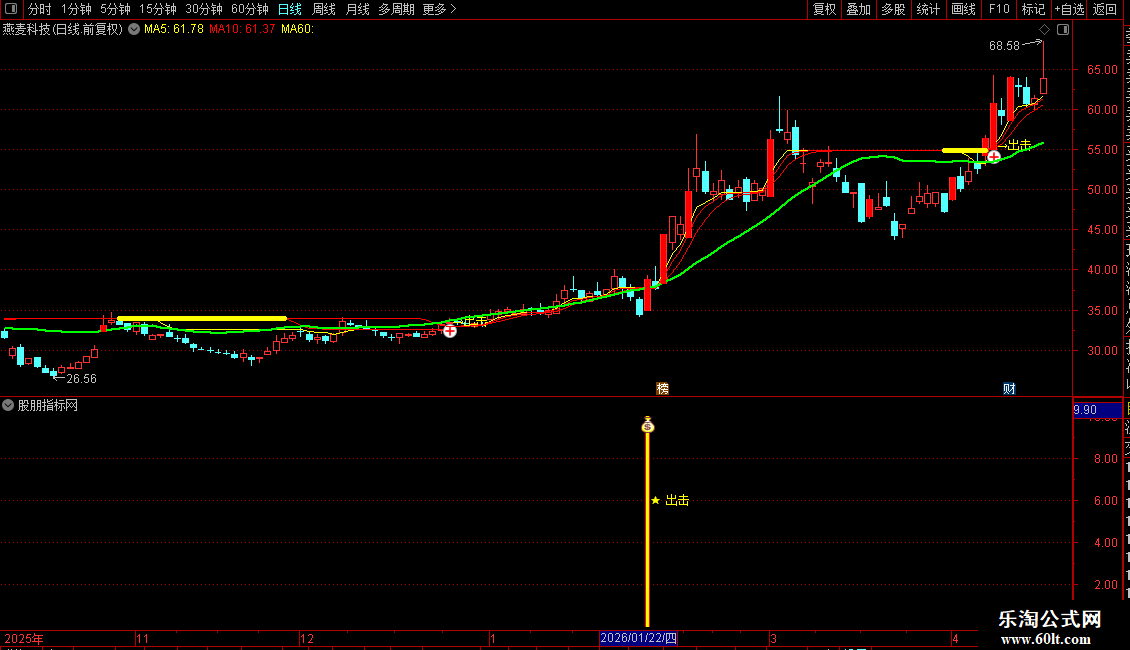Activate the 画线 drawing tools
Screen dimensions: 1130x650
point(963,9)
